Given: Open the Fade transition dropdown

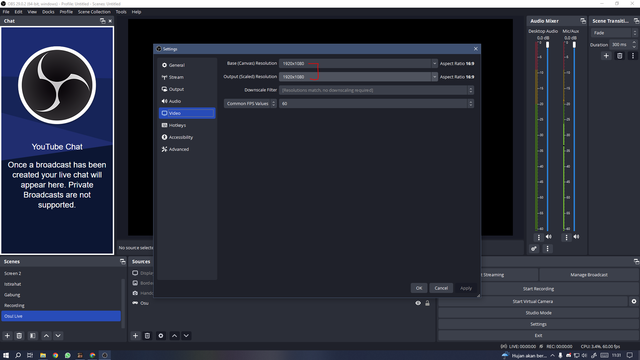Looking at the screenshot, I should (614, 33).
